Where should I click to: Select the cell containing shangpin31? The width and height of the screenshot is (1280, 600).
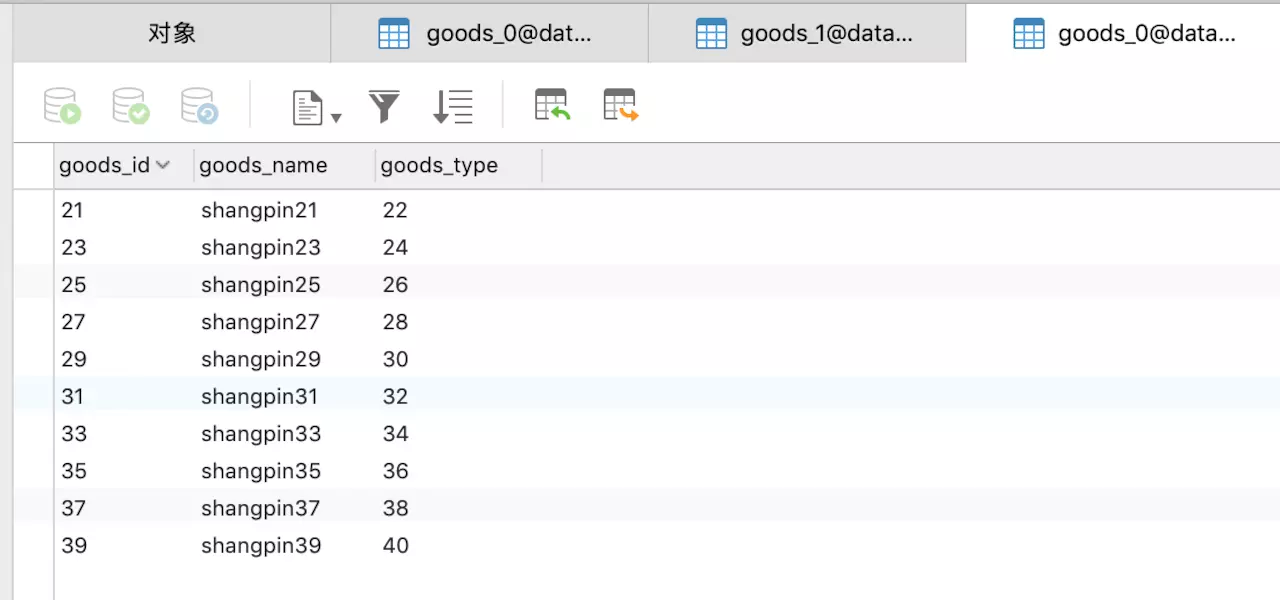(259, 397)
